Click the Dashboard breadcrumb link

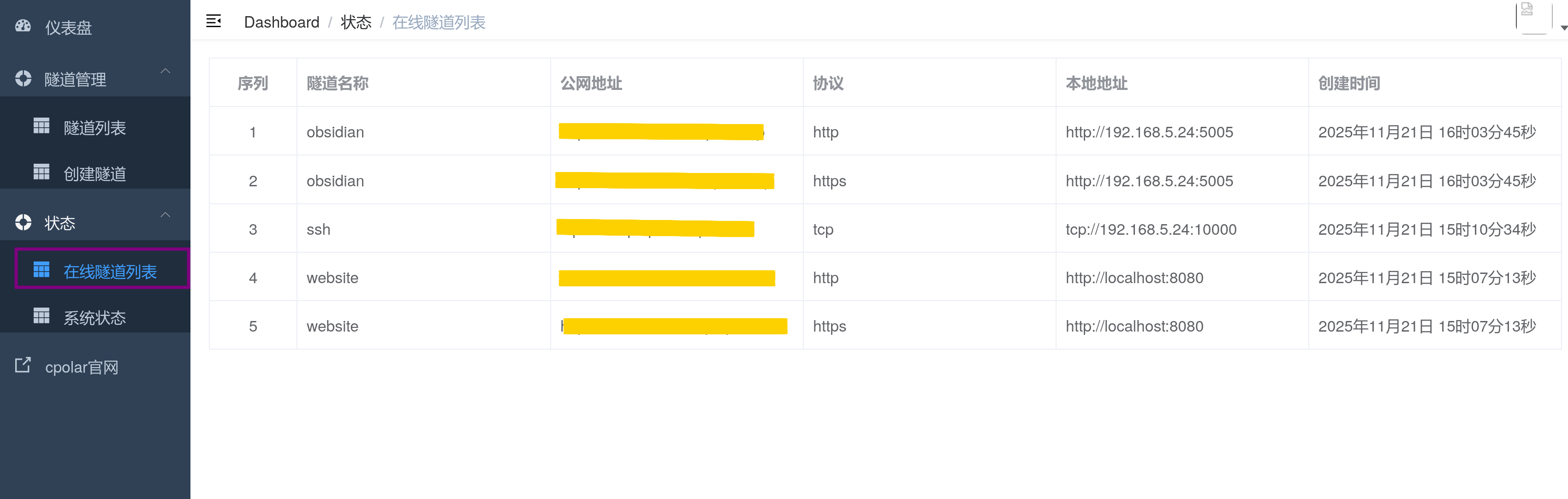click(x=281, y=23)
